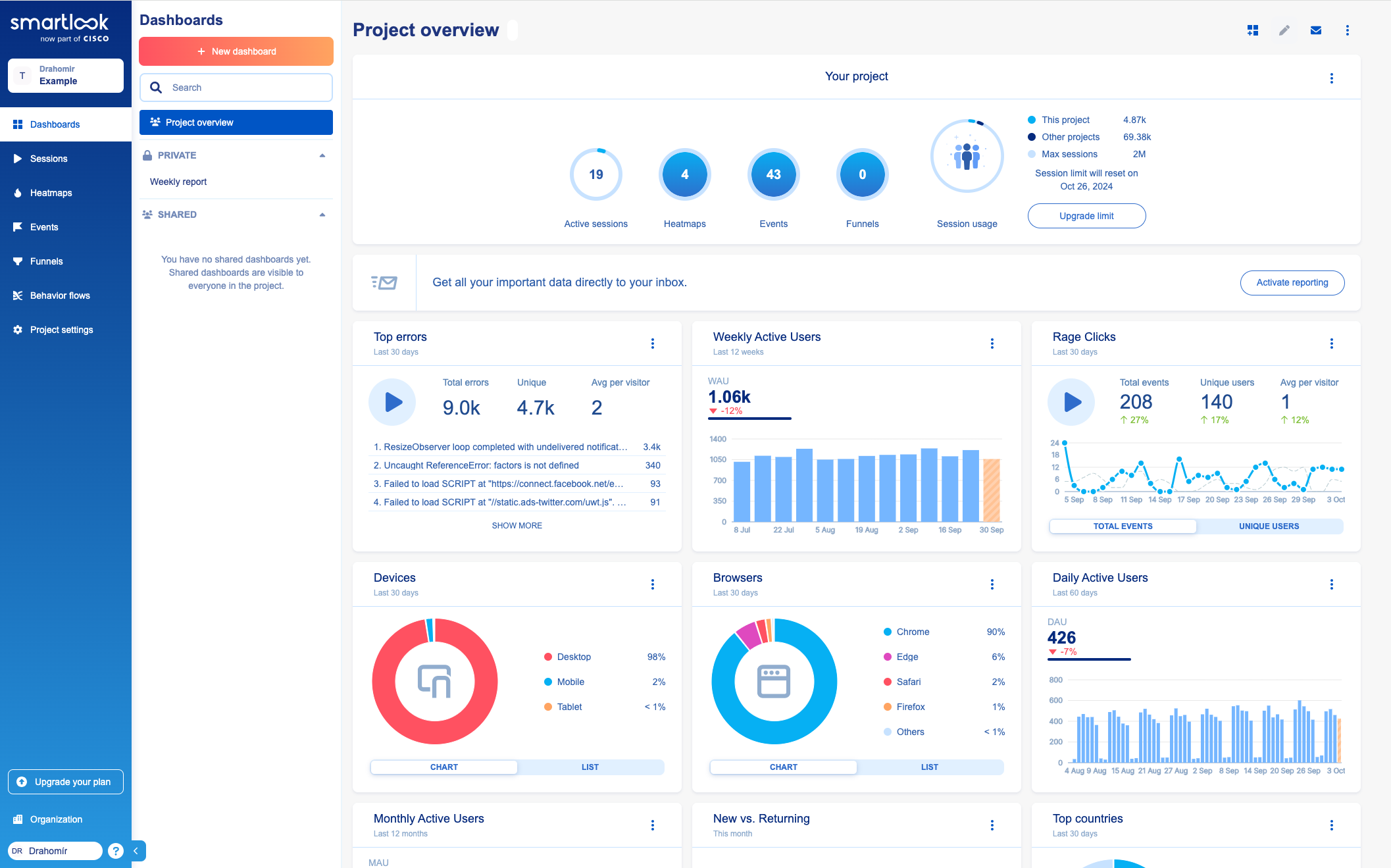Click the New dashboard button
The width and height of the screenshot is (1391, 868).
click(x=236, y=51)
